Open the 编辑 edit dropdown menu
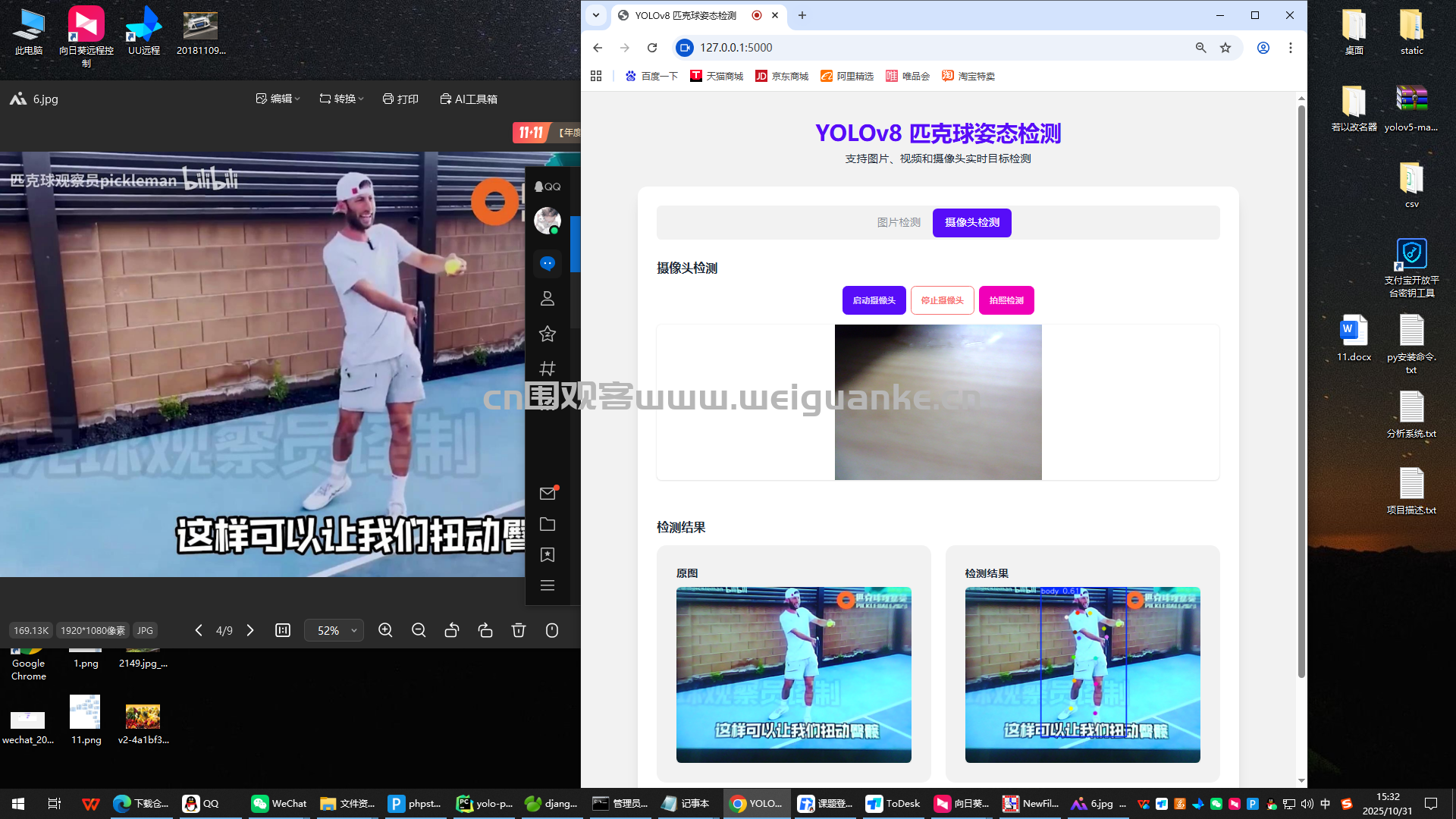1456x819 pixels. [278, 99]
